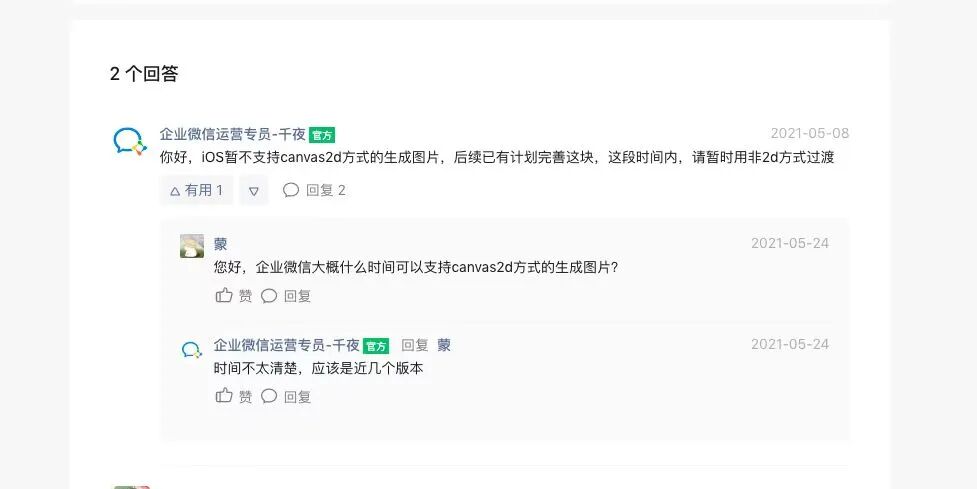Screen dimensions: 977x489
Task: Click 企业微信 avatar of first answer
Action: [x=130, y=141]
